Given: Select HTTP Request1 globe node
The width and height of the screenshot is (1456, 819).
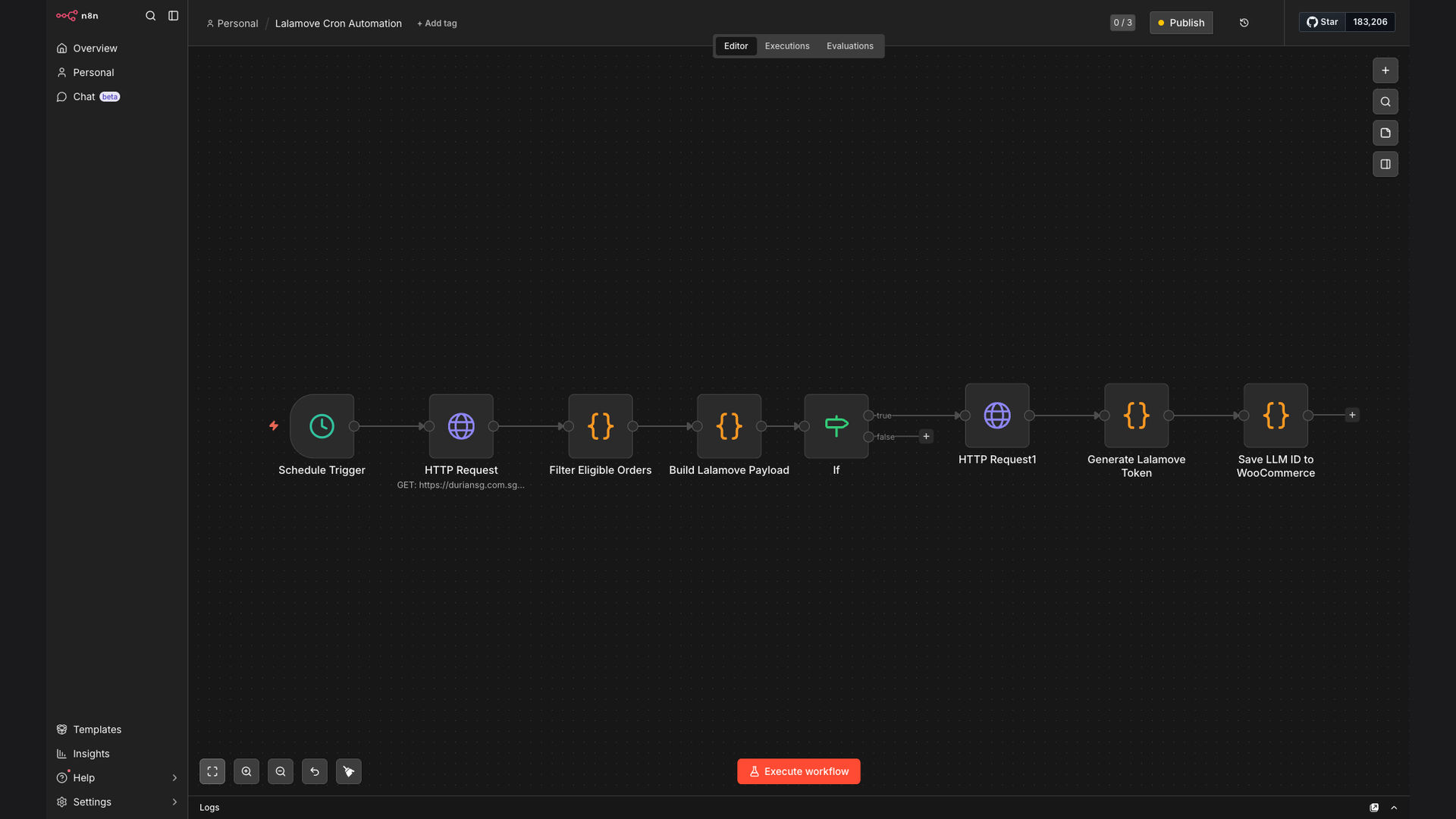Looking at the screenshot, I should pyautogui.click(x=997, y=416).
